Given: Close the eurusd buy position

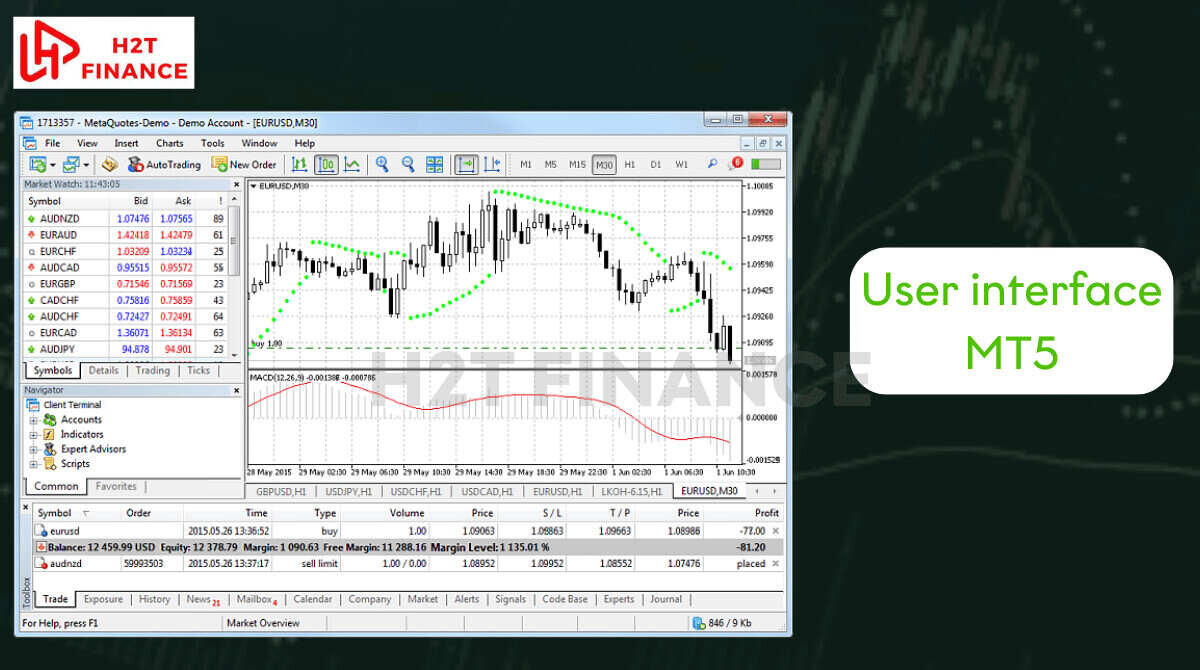Looking at the screenshot, I should [x=776, y=531].
